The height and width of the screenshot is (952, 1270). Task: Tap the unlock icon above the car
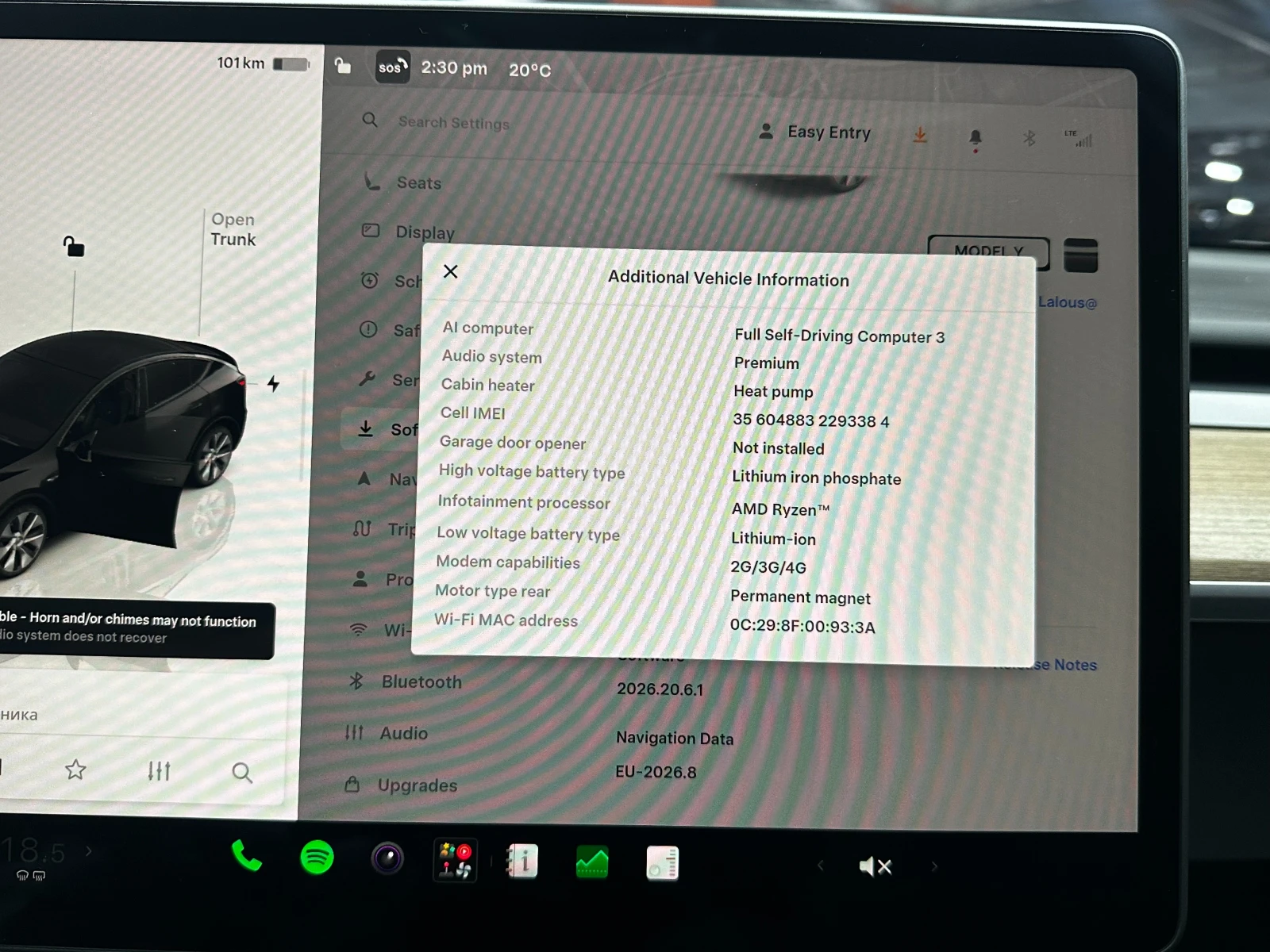pyautogui.click(x=74, y=247)
